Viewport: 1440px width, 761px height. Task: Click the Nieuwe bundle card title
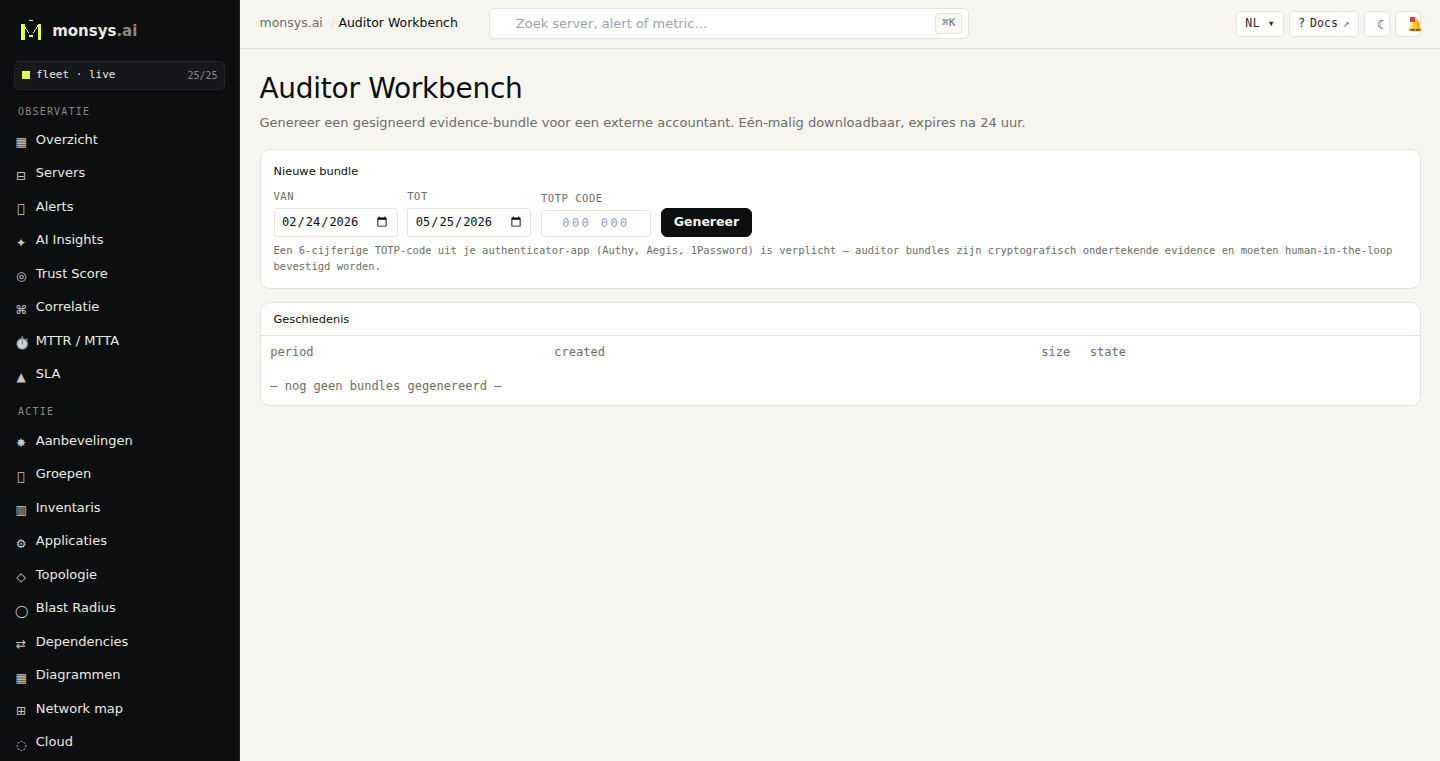(x=316, y=171)
